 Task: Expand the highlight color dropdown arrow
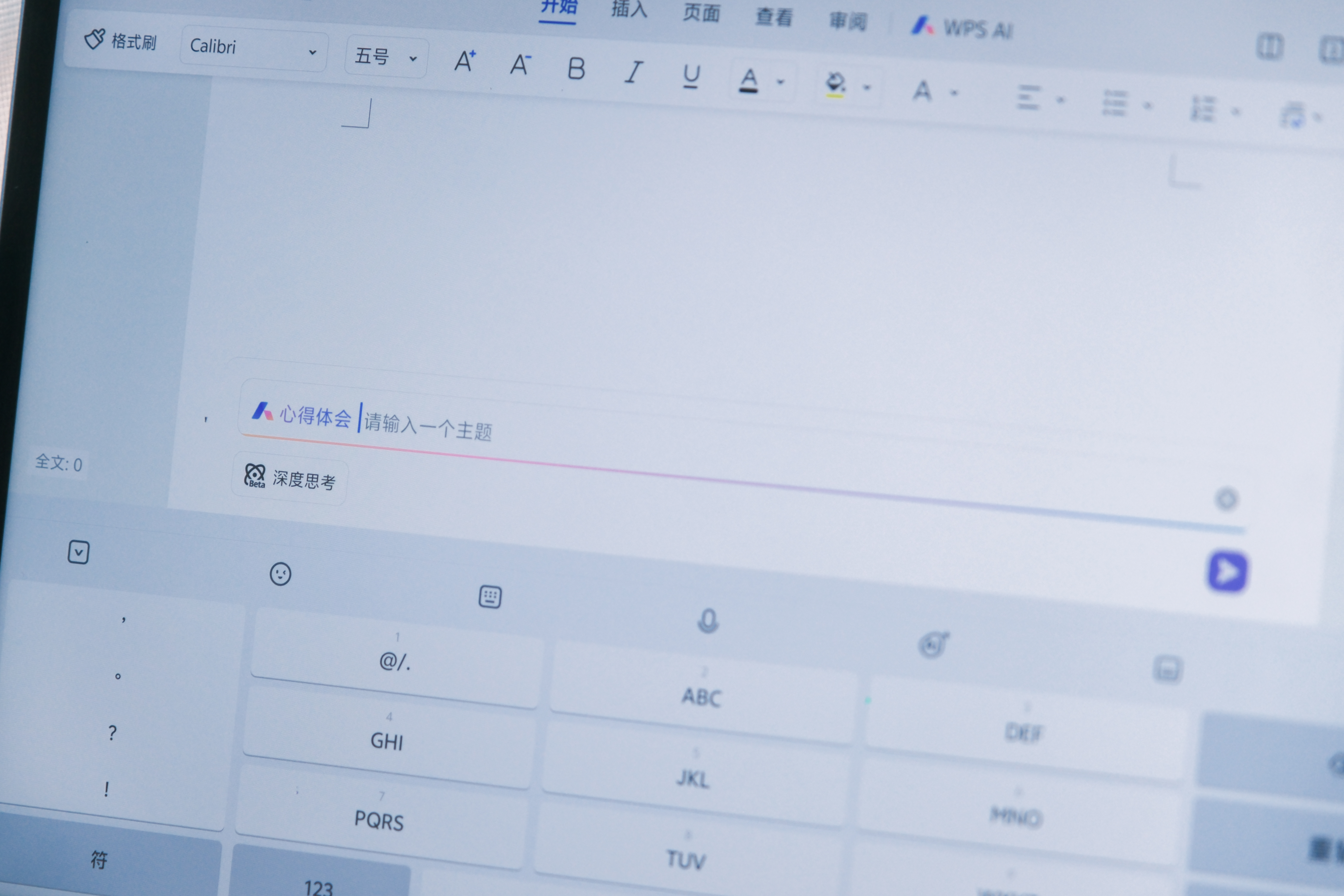point(867,88)
